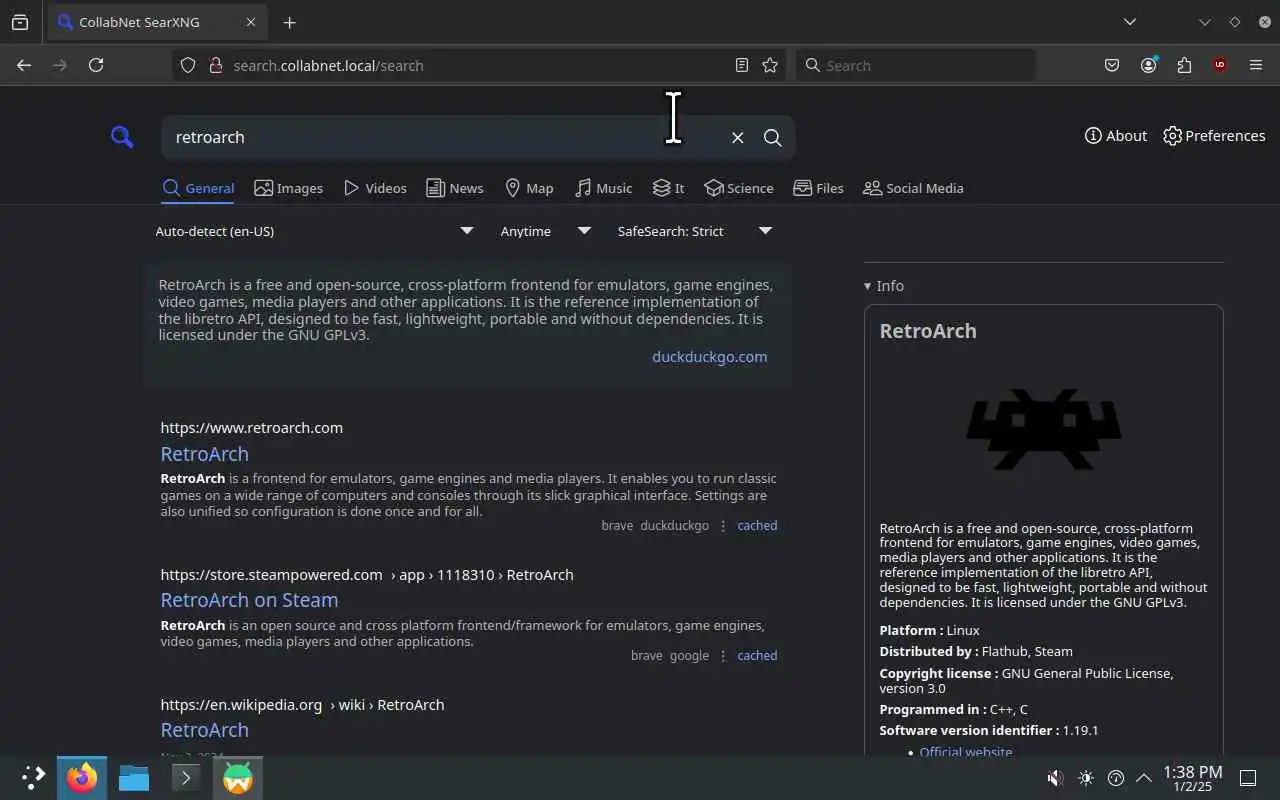The height and width of the screenshot is (800, 1280).
Task: Switch to the Music tab
Action: 603,188
